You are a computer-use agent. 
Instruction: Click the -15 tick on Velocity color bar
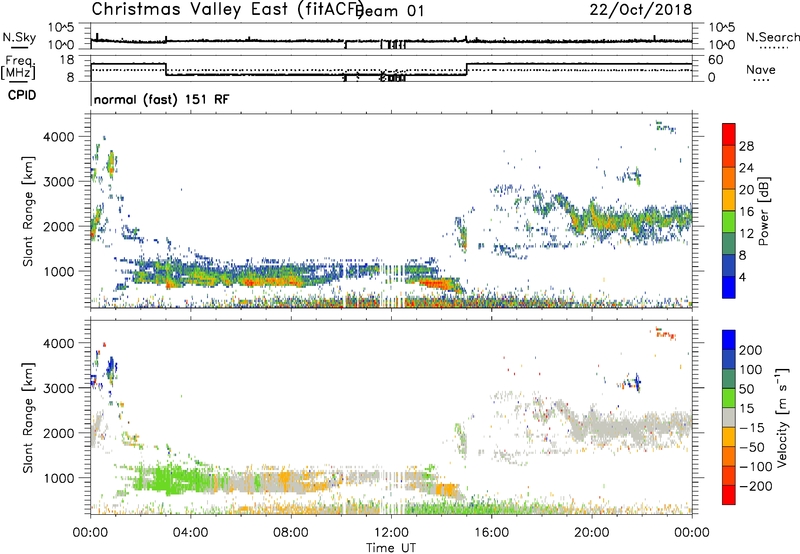752,427
